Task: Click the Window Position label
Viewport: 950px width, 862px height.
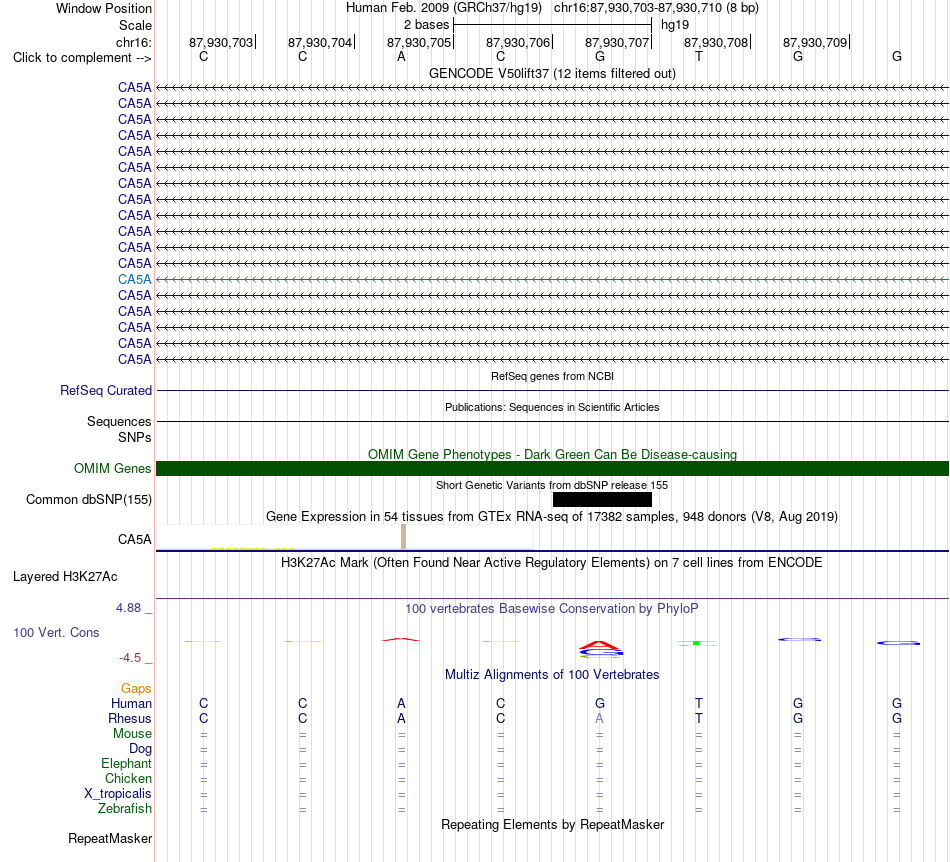Action: click(x=104, y=8)
